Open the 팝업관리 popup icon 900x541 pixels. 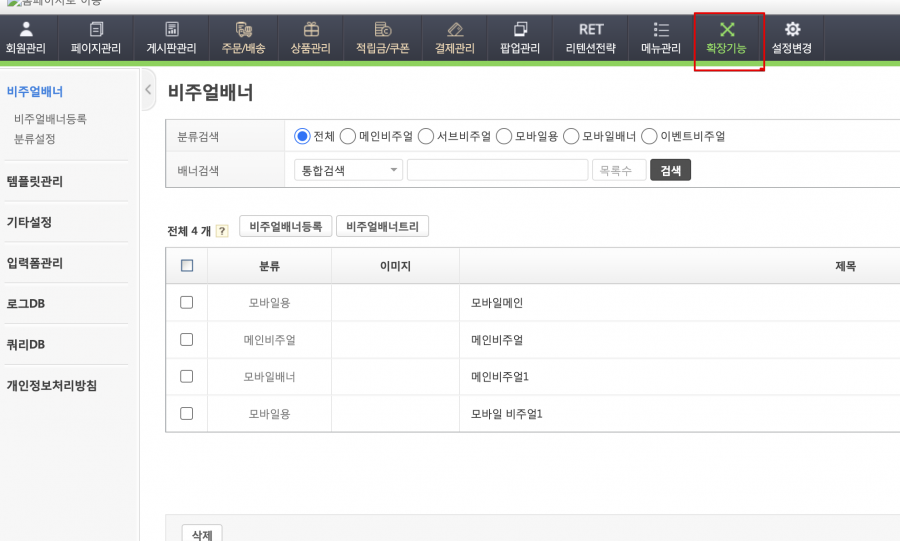pyautogui.click(x=520, y=29)
